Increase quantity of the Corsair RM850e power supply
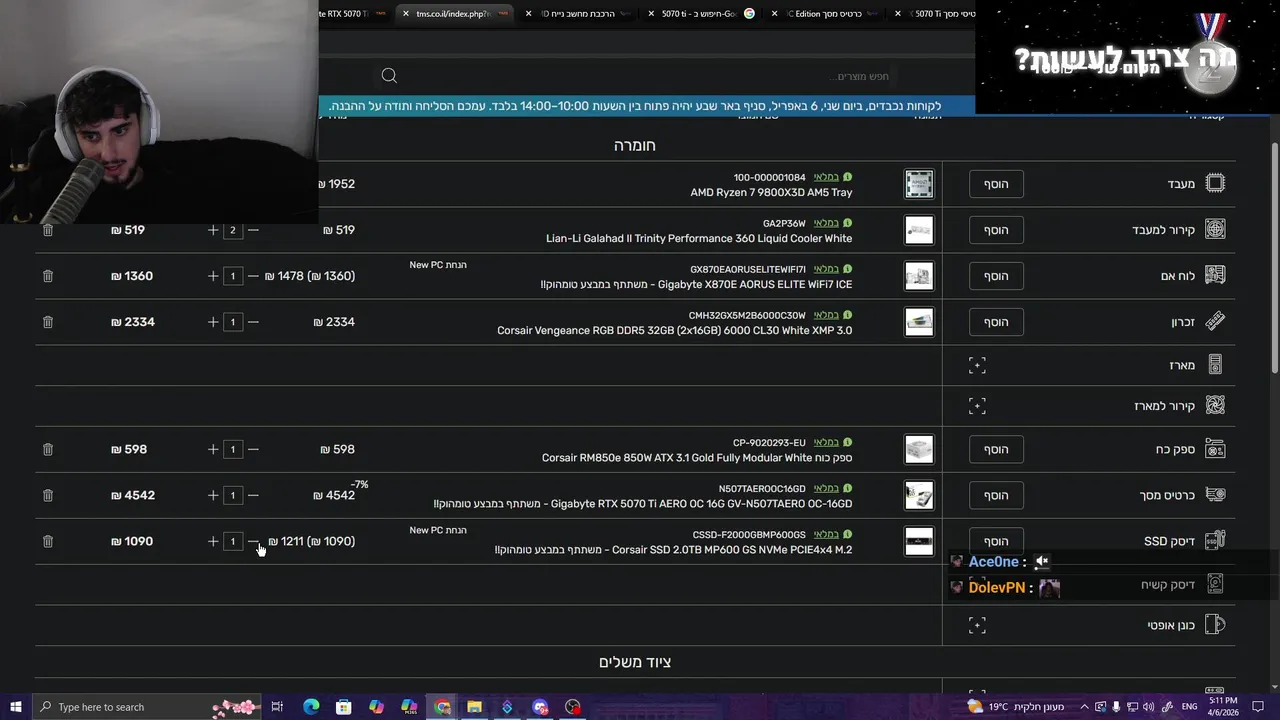 pyautogui.click(x=213, y=449)
